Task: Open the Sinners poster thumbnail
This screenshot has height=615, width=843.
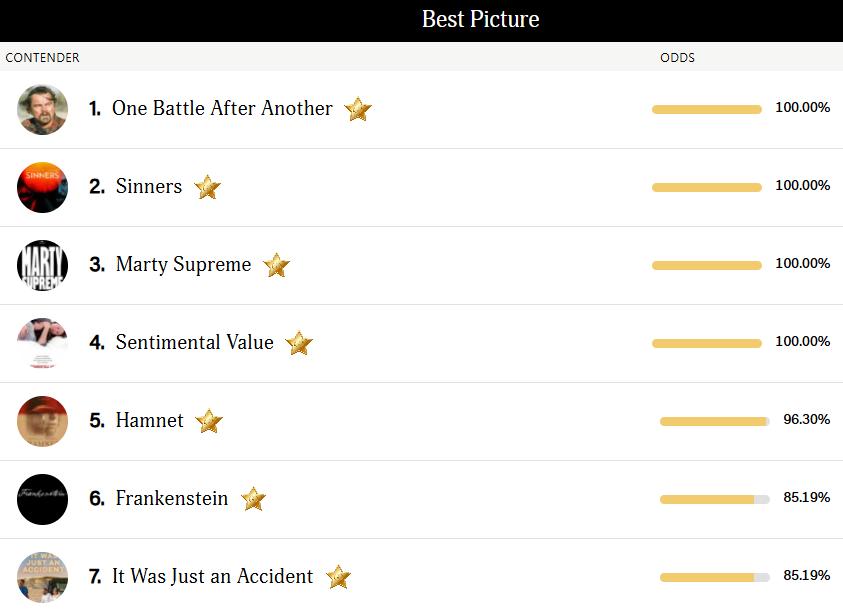Action: [42, 187]
